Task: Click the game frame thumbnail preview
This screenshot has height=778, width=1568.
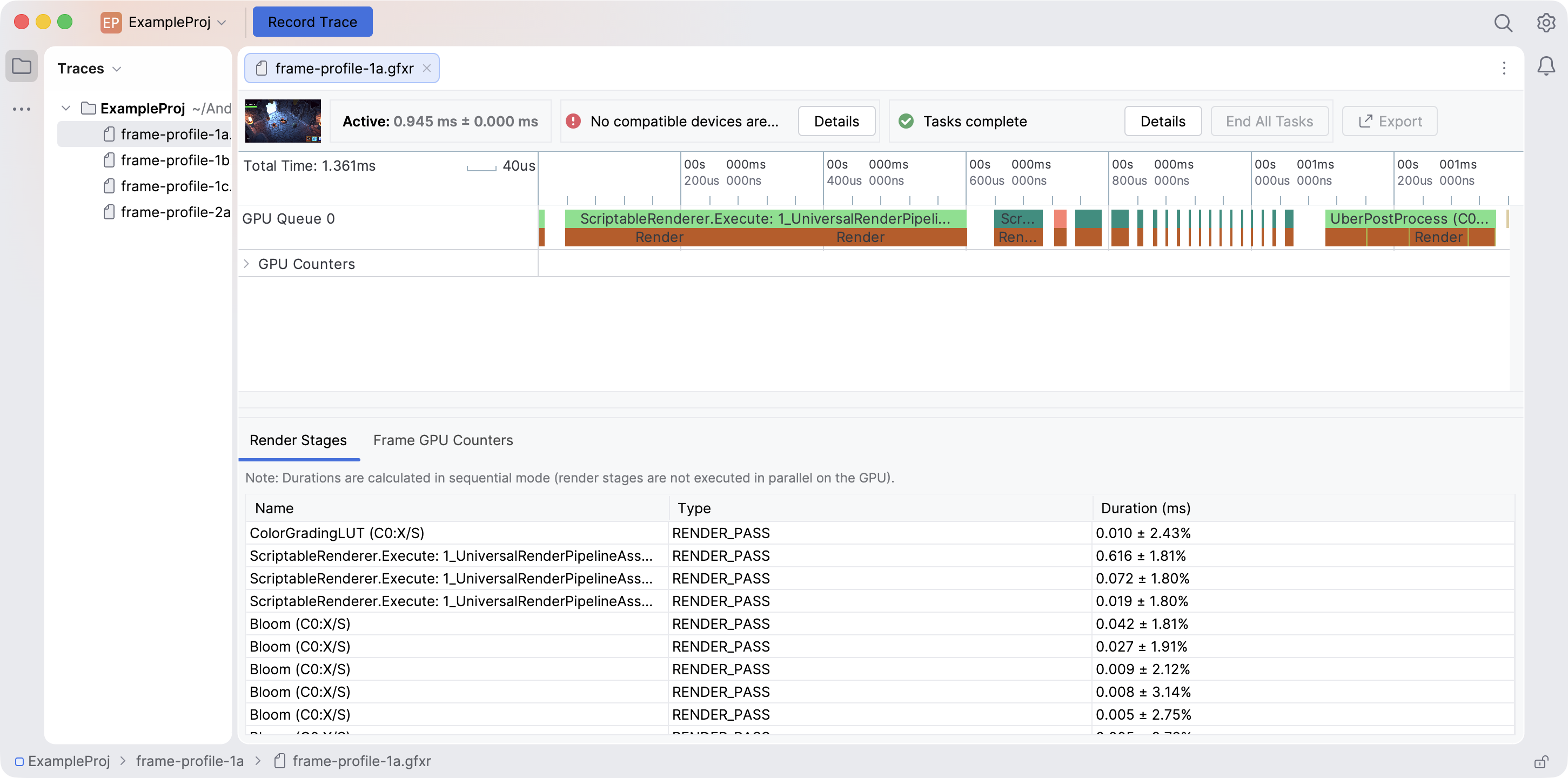Action: (283, 121)
